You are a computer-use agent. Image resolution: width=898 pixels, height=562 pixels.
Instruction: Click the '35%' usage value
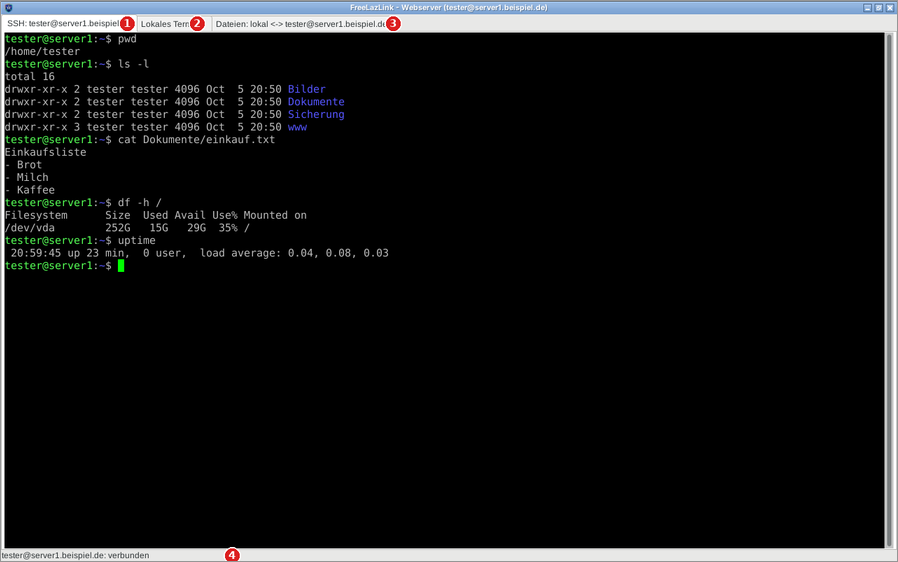click(x=228, y=227)
